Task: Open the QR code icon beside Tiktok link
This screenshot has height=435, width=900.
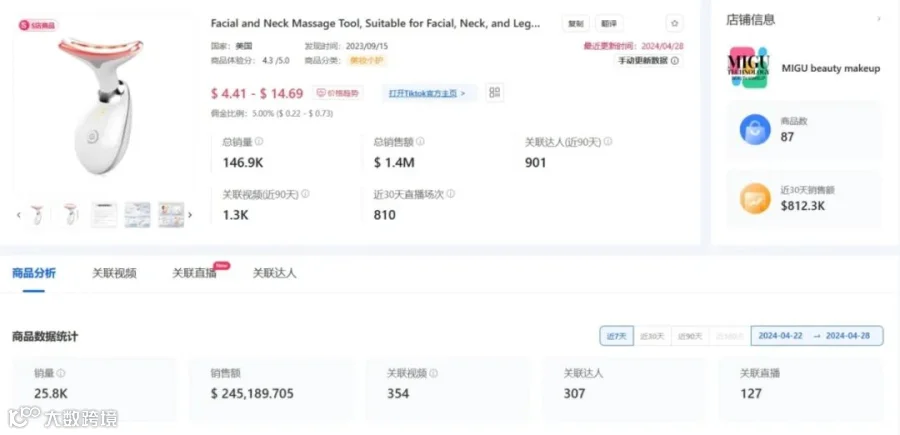Action: point(494,92)
